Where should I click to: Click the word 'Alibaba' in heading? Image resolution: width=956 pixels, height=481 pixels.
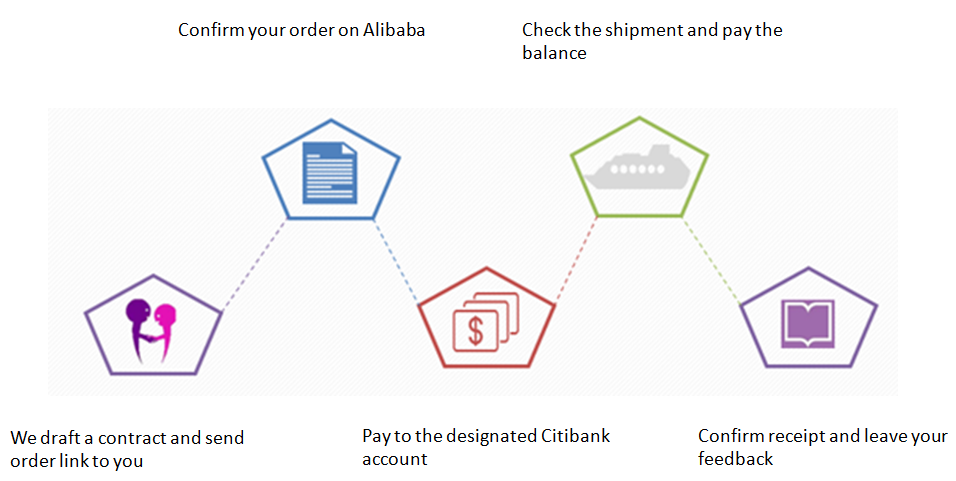(x=394, y=30)
